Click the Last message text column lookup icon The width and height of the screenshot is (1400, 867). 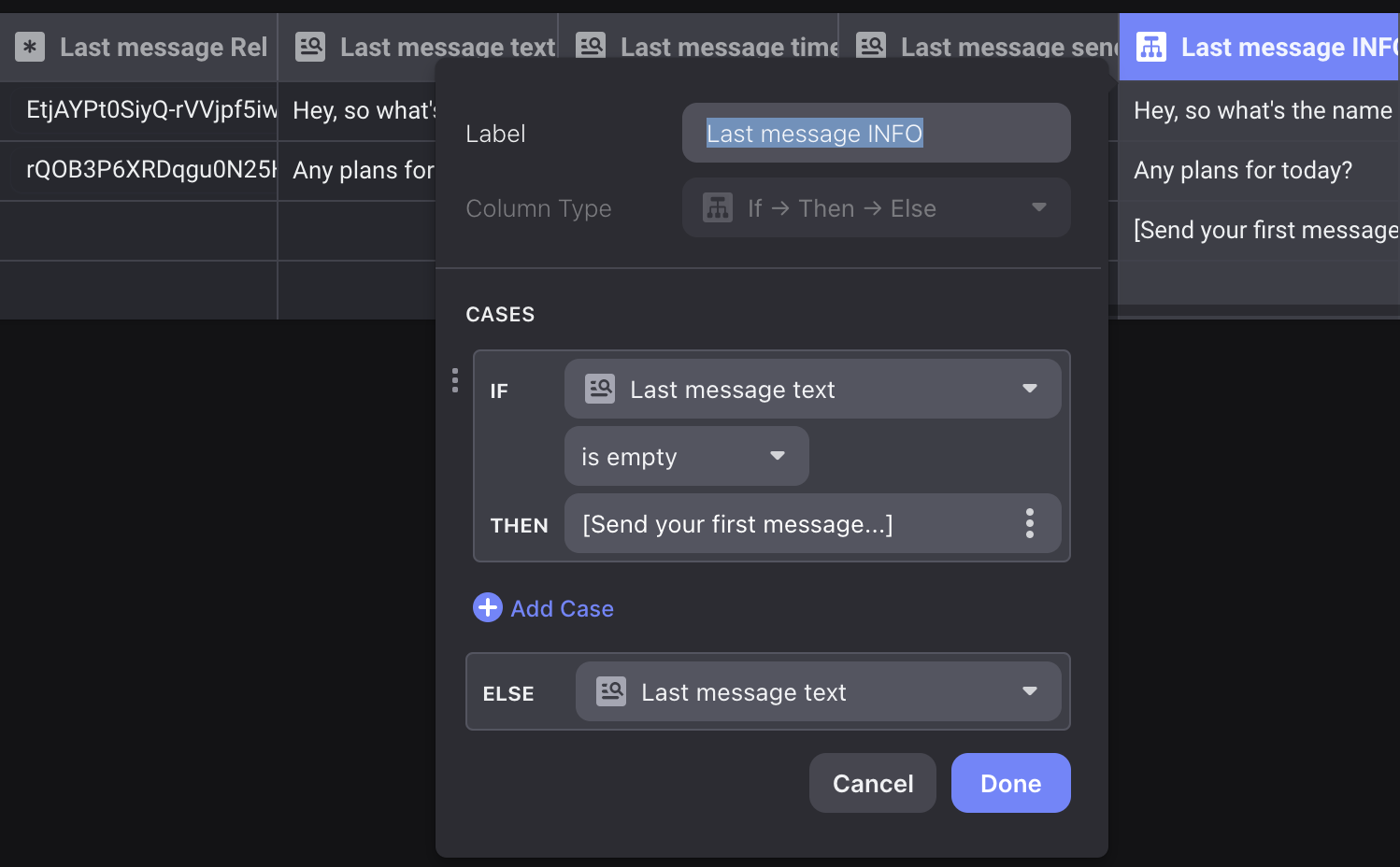click(310, 47)
